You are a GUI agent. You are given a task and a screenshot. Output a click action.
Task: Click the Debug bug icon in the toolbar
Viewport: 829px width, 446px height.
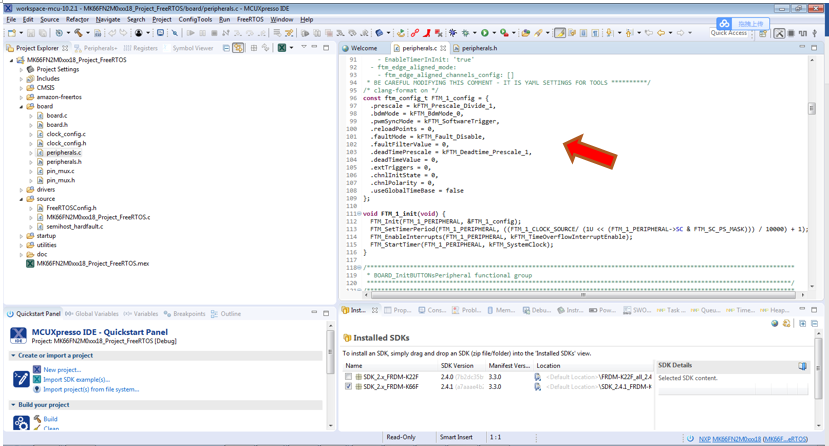click(x=452, y=33)
